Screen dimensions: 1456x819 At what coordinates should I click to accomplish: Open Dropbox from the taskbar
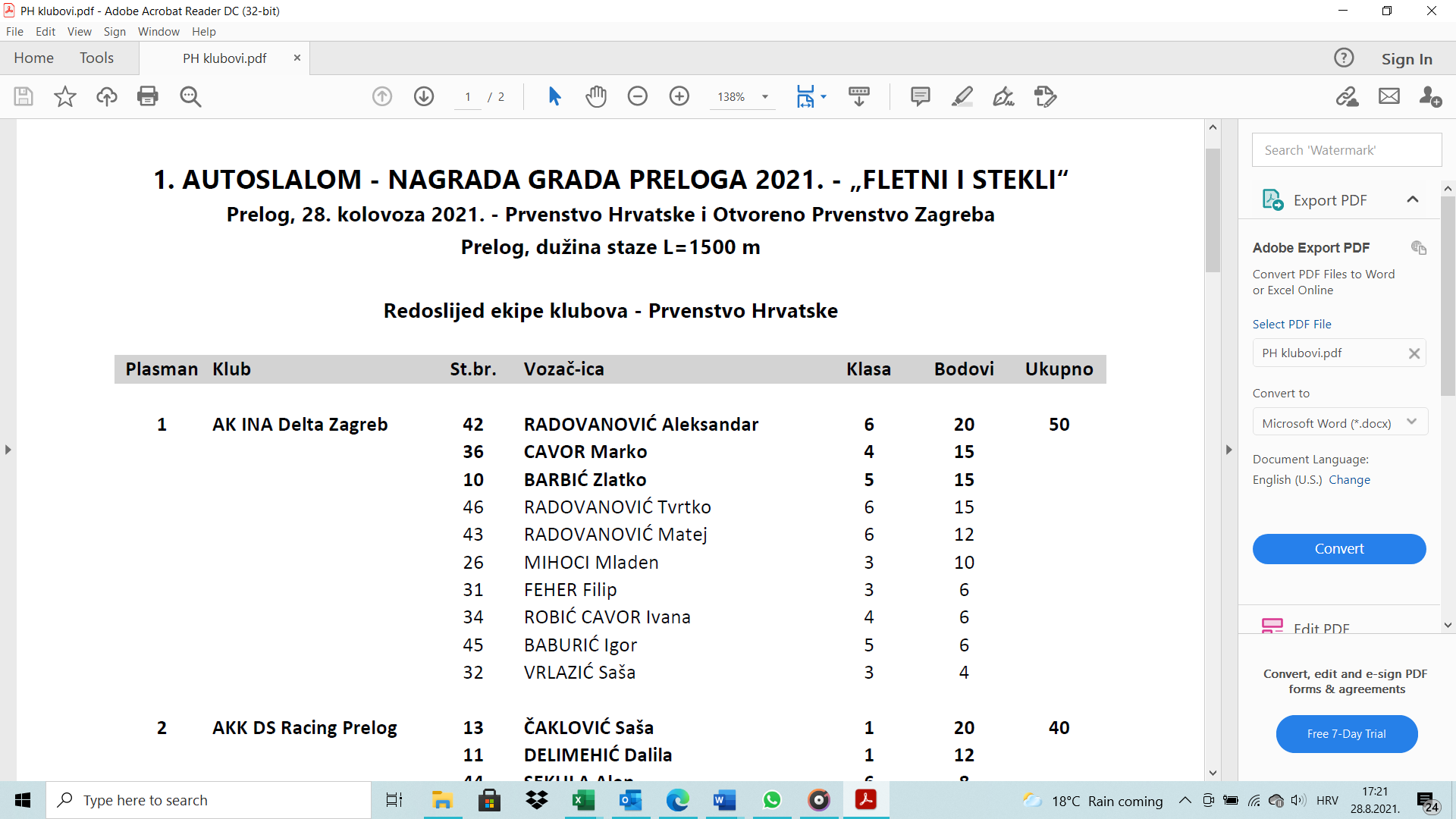click(537, 800)
